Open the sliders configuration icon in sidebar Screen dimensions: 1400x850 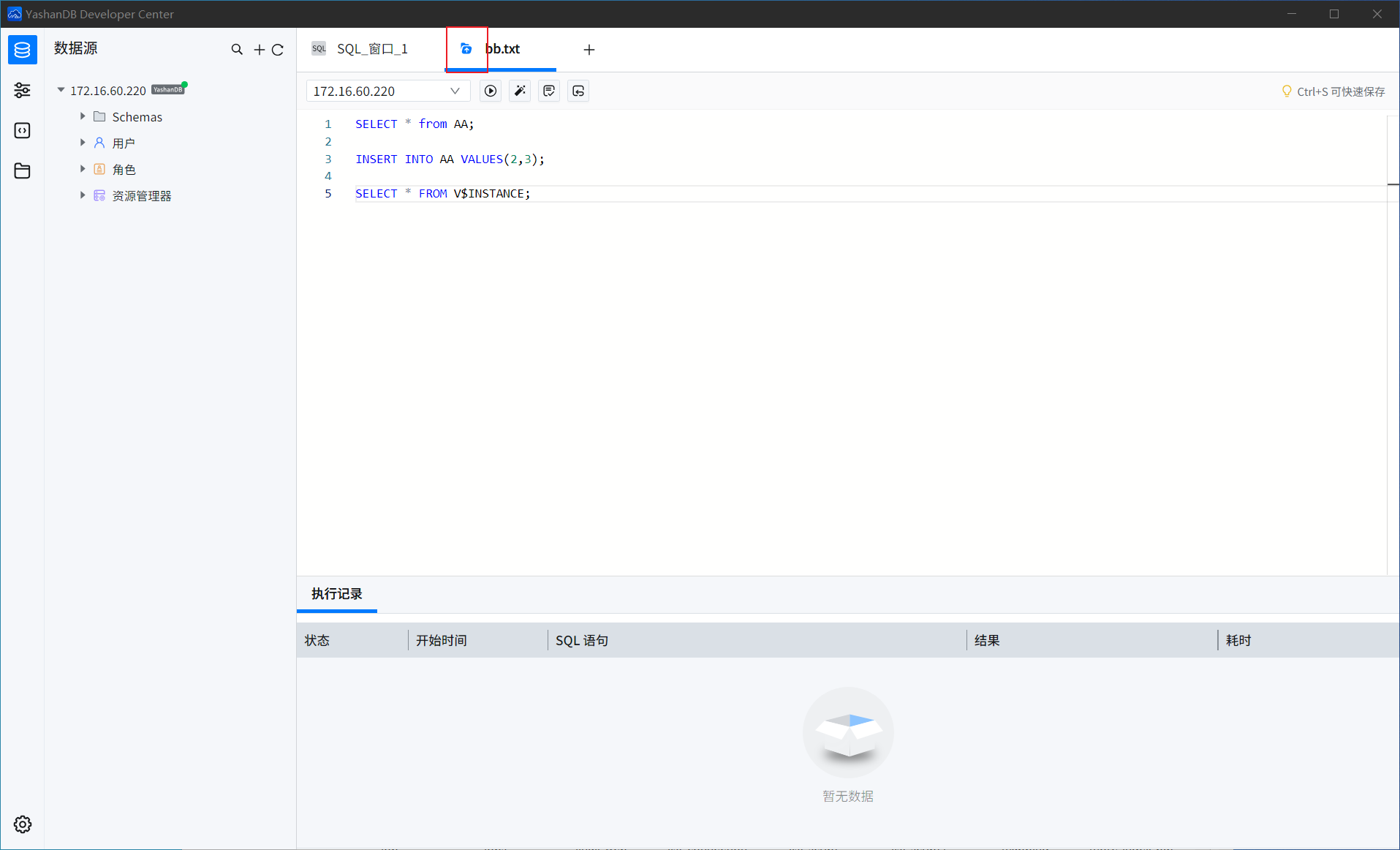tap(22, 90)
